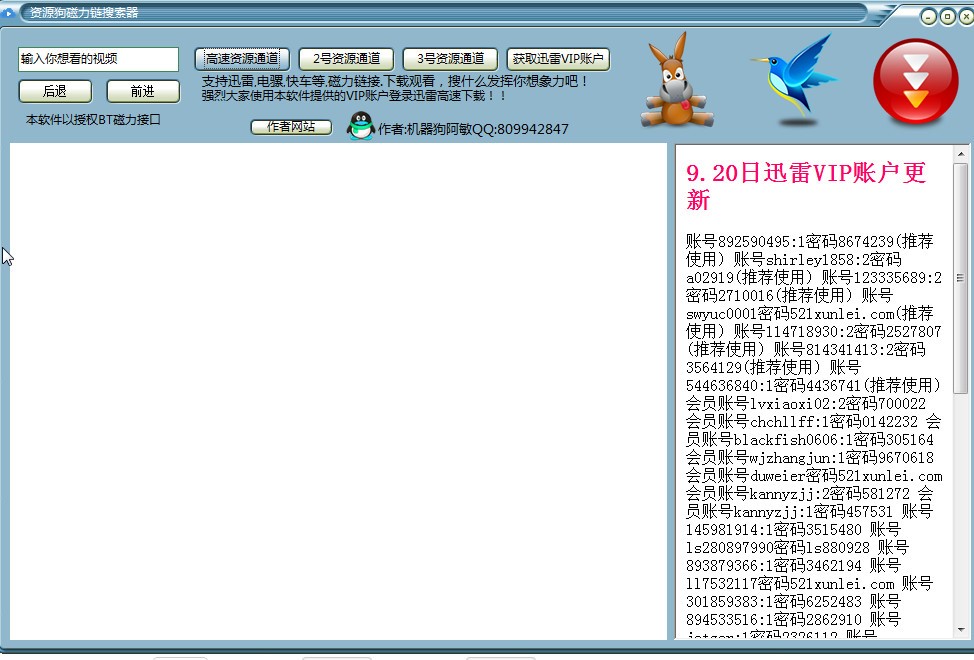Image resolution: width=974 pixels, height=660 pixels.
Task: Click the line starting 支持迅雷.电骡.快车等
Action: click(x=394, y=81)
